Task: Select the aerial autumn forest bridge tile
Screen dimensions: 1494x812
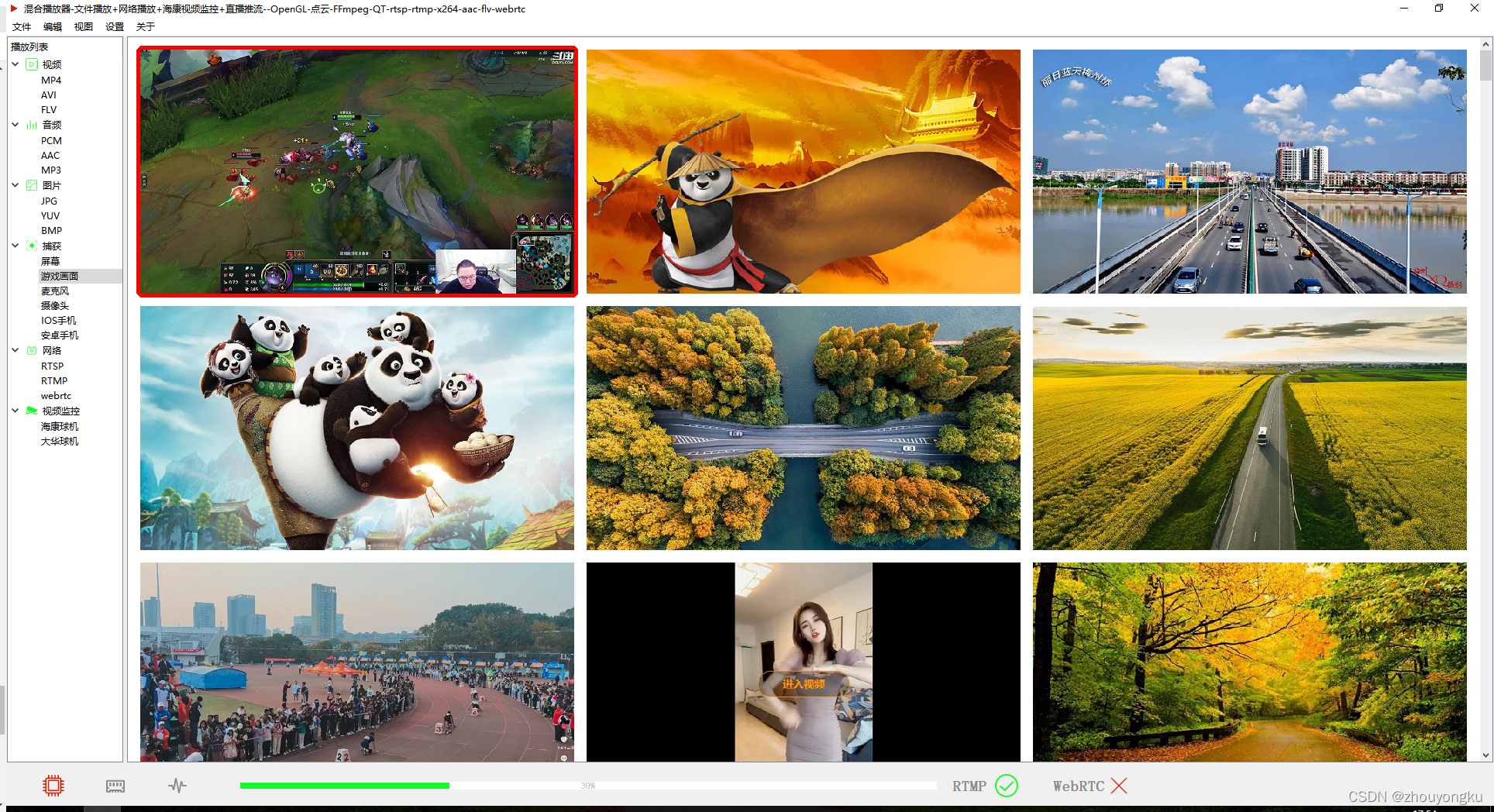Action: coord(804,428)
